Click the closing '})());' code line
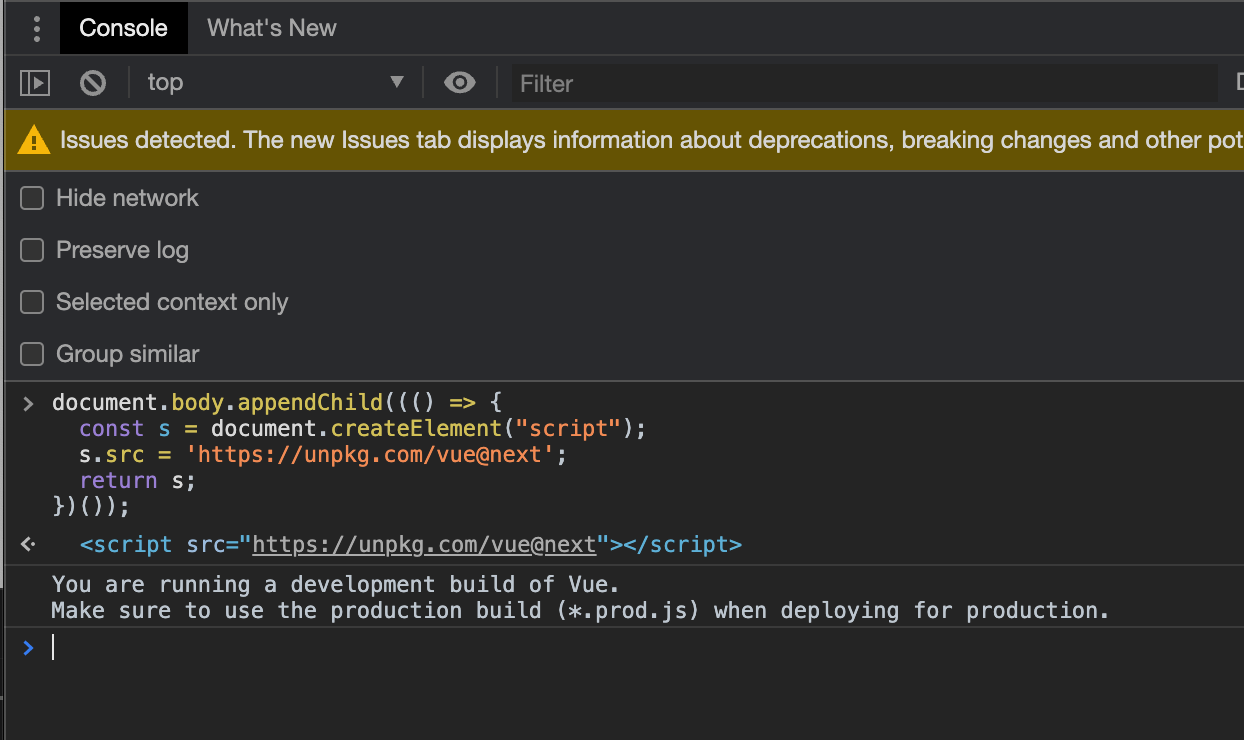The width and height of the screenshot is (1244, 740). pyautogui.click(x=91, y=507)
